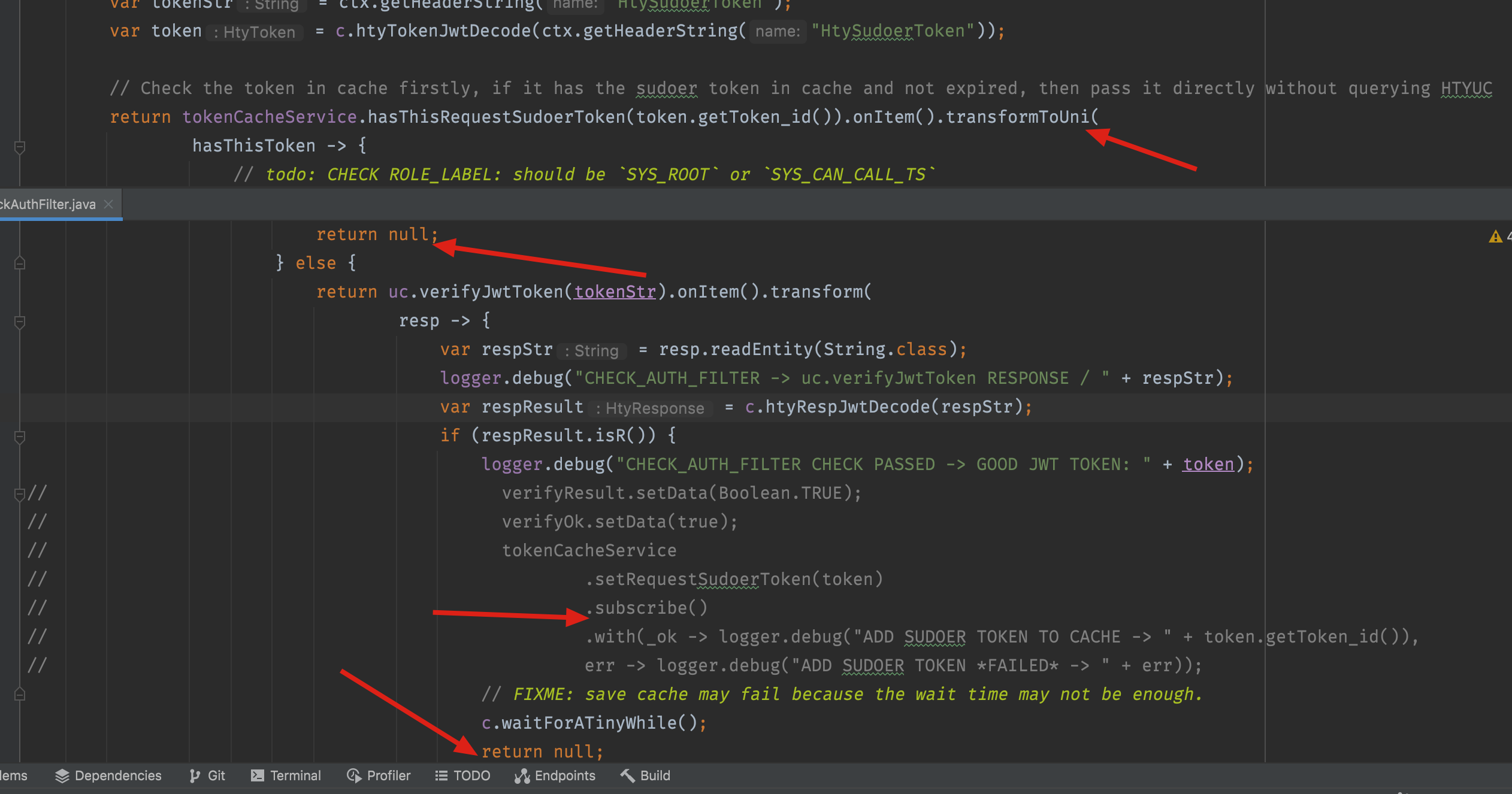Click the underlined tokenStr argument in verifyJwtToken
The width and height of the screenshot is (1512, 794).
[x=615, y=292]
